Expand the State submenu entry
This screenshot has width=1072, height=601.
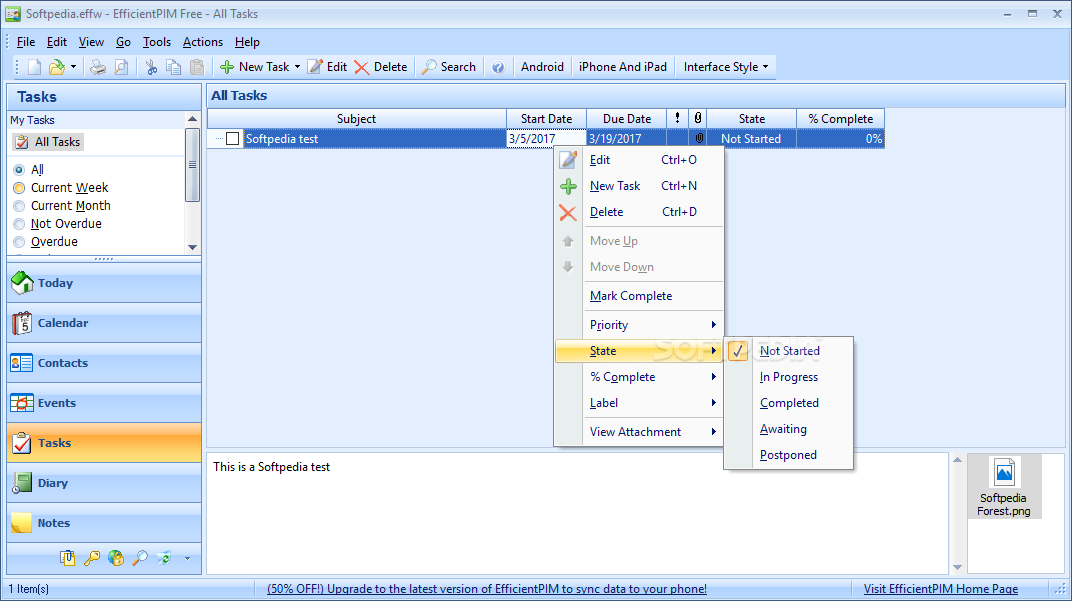point(639,351)
